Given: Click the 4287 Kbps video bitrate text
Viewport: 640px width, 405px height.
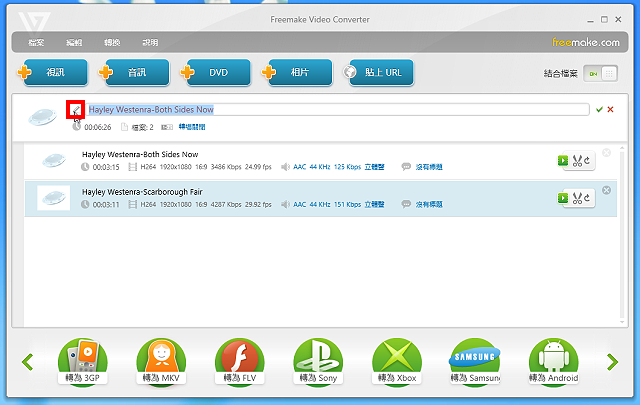Looking at the screenshot, I should (226, 205).
